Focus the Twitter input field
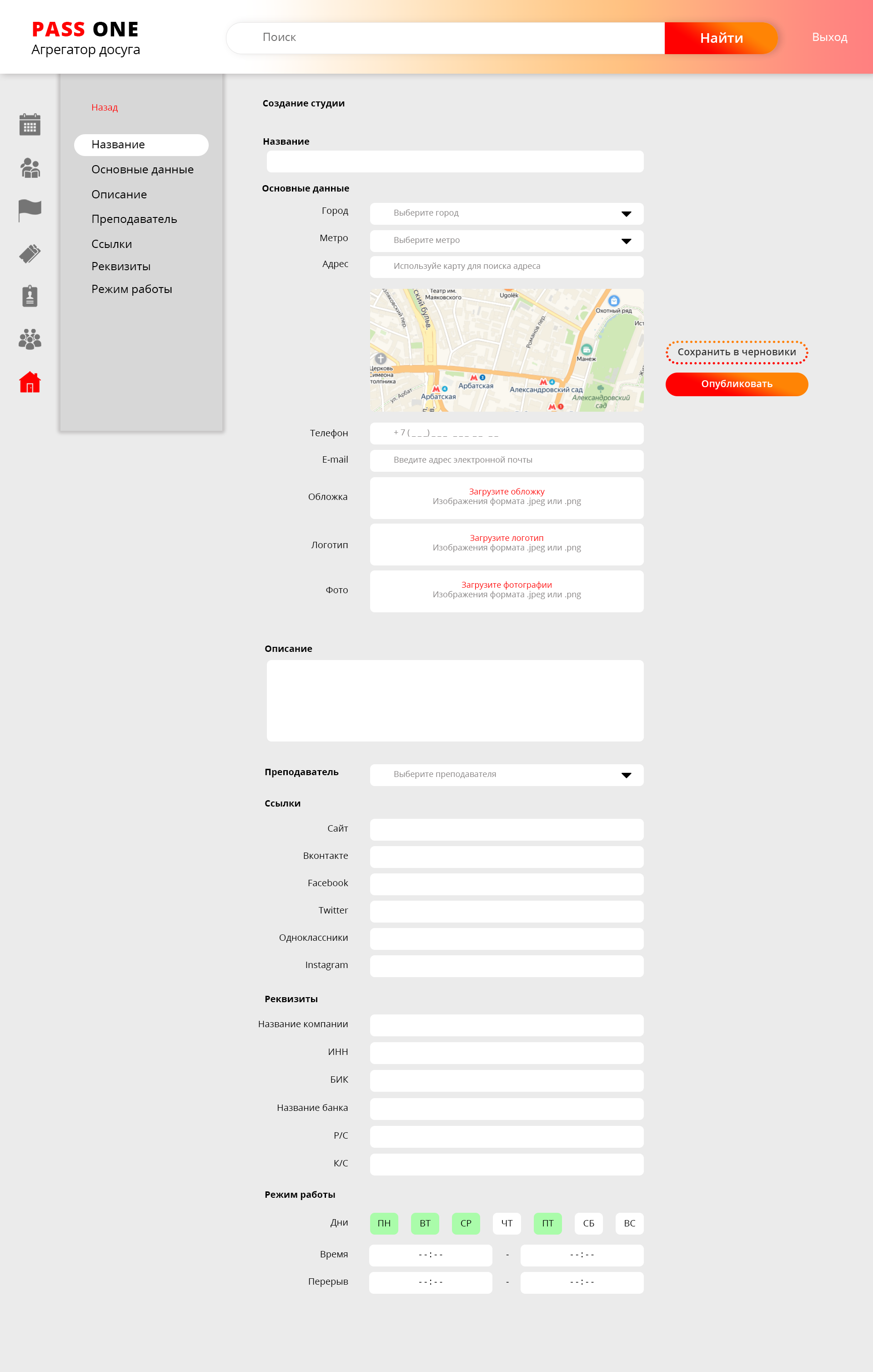873x1372 pixels. point(507,912)
